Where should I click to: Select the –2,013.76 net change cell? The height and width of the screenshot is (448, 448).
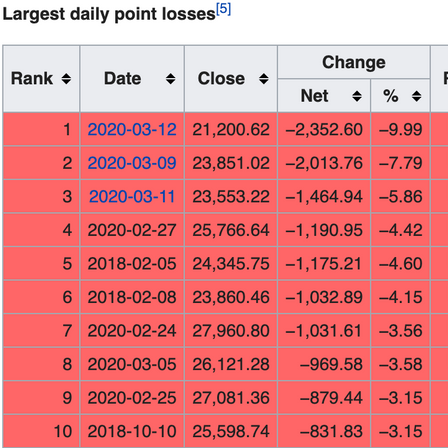(x=324, y=163)
